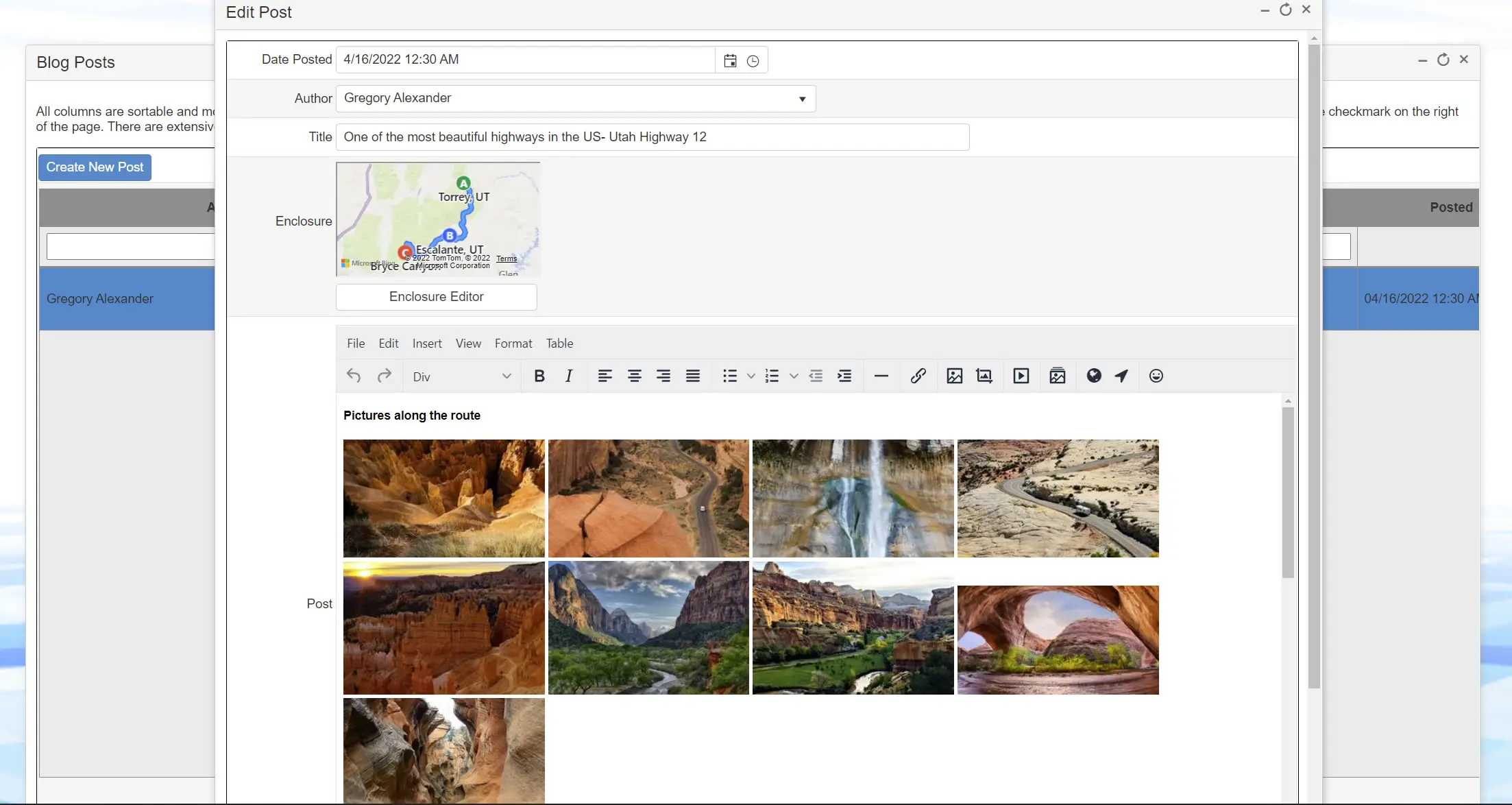Open the time picker clock icon
The width and height of the screenshot is (1512, 805).
[x=753, y=60]
